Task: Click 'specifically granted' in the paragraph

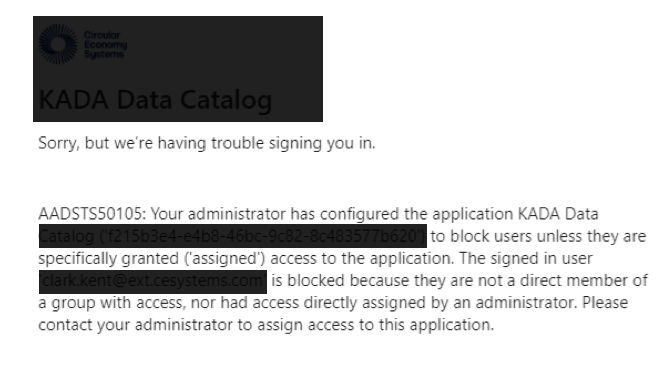Action: click(x=109, y=259)
